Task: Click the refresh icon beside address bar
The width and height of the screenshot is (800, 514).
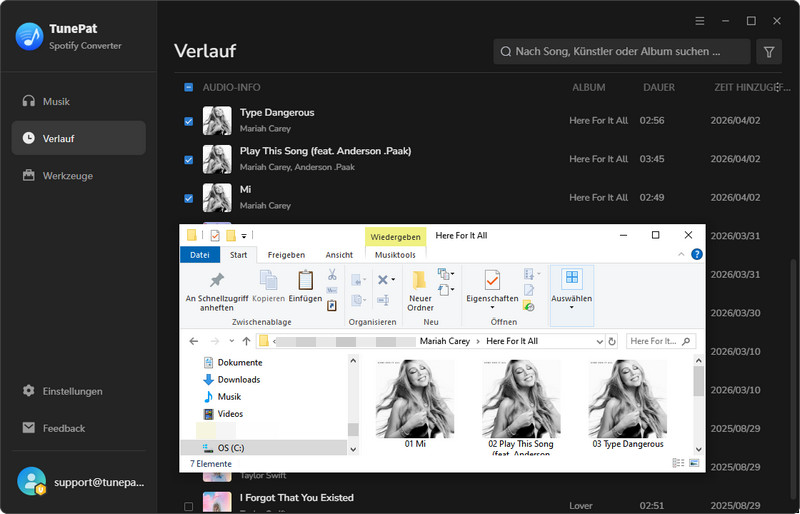Action: click(612, 341)
